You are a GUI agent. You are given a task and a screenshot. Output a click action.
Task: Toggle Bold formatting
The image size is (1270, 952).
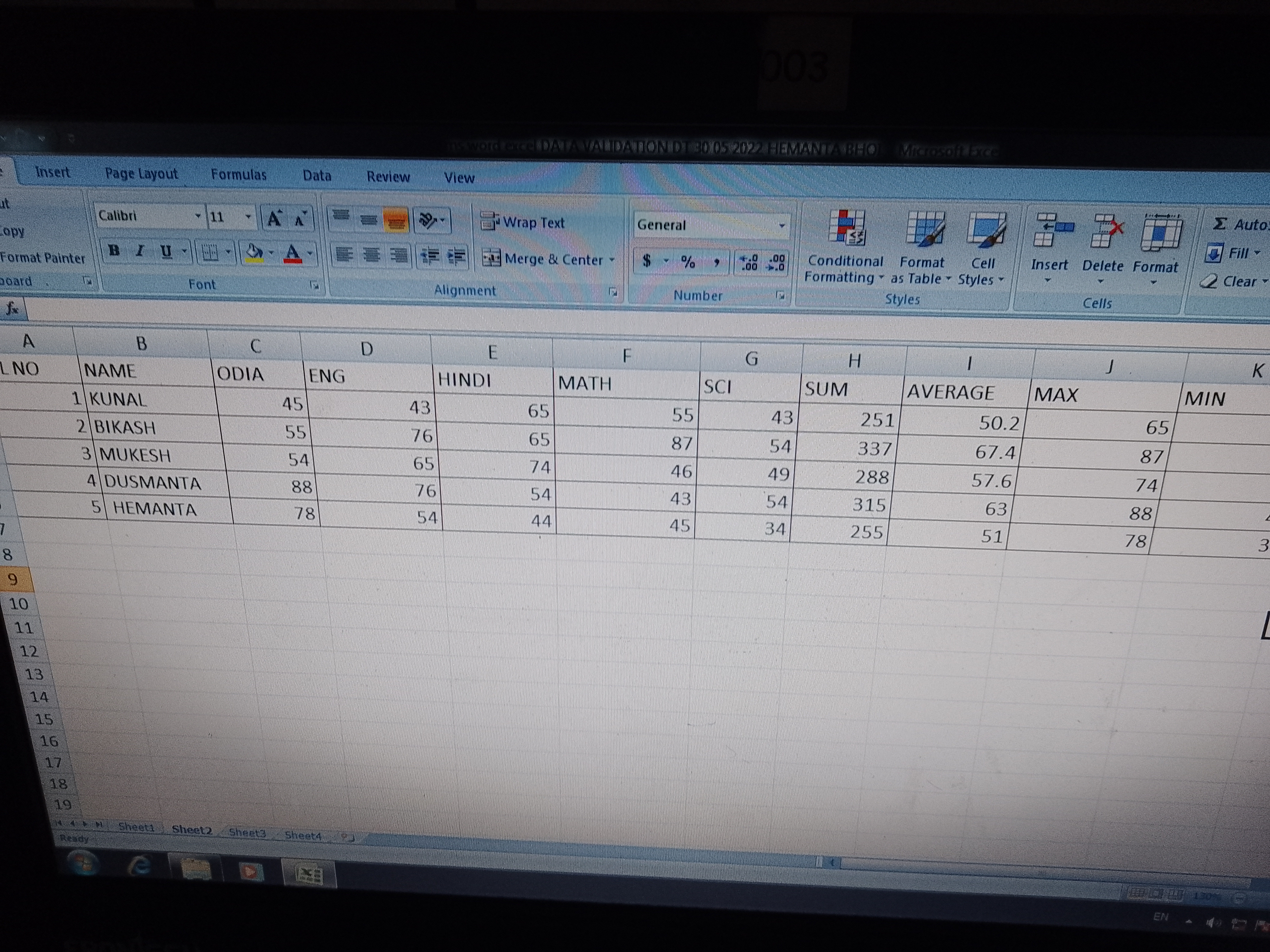[x=114, y=250]
